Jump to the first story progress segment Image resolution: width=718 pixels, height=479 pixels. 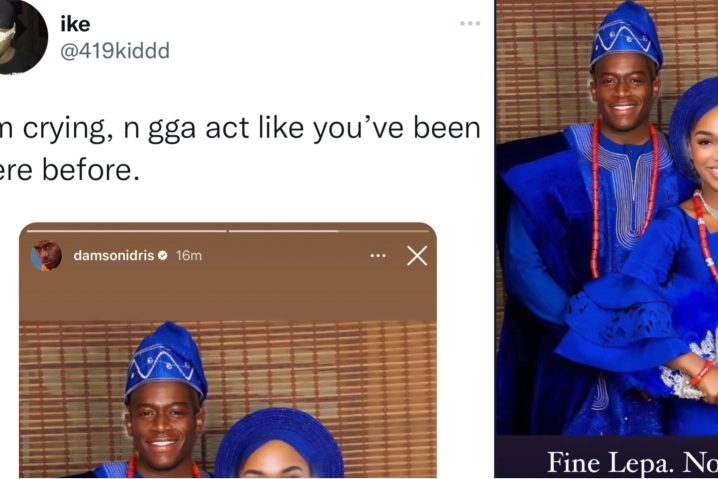[127, 231]
